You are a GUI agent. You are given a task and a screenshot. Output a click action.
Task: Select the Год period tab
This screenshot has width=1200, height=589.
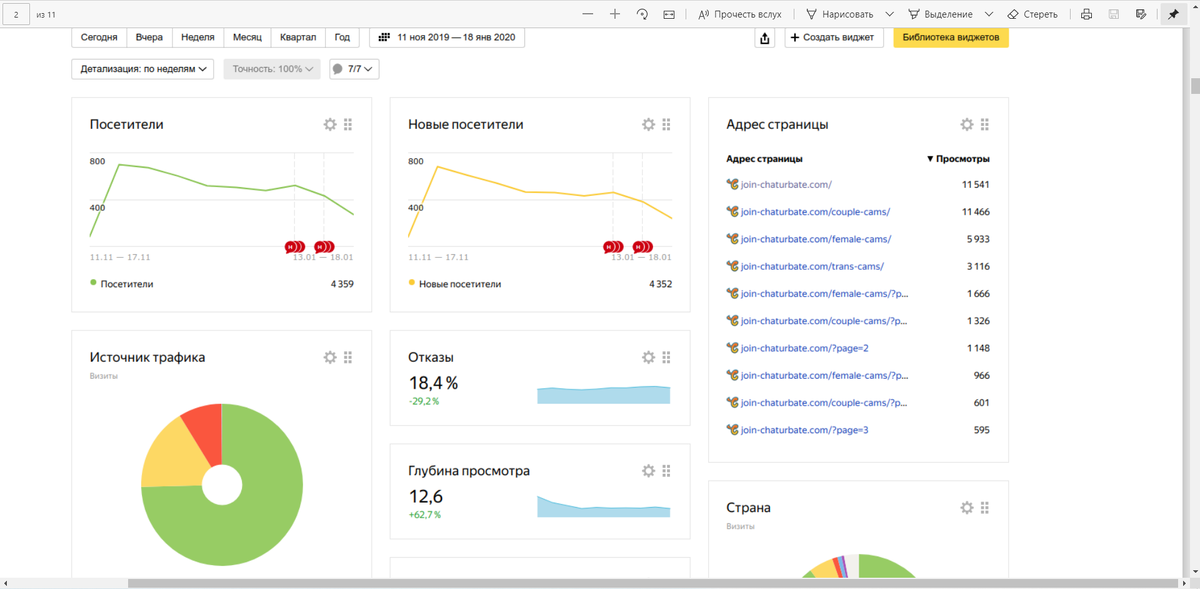click(342, 37)
